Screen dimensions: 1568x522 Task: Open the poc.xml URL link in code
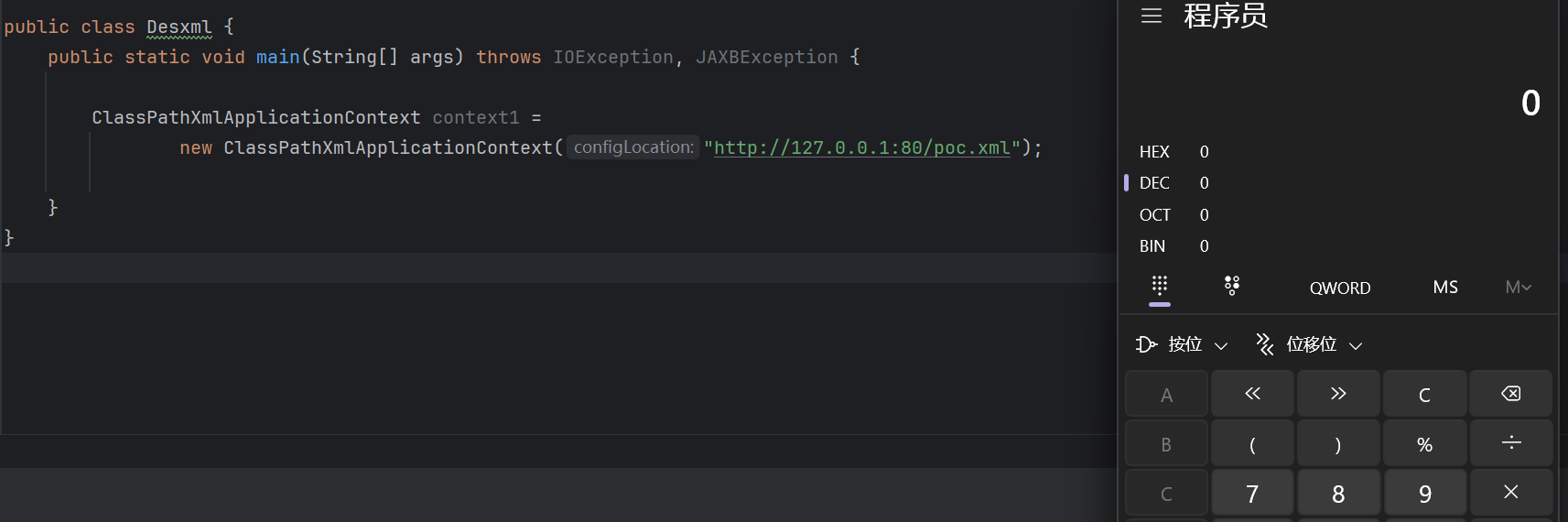click(x=861, y=147)
